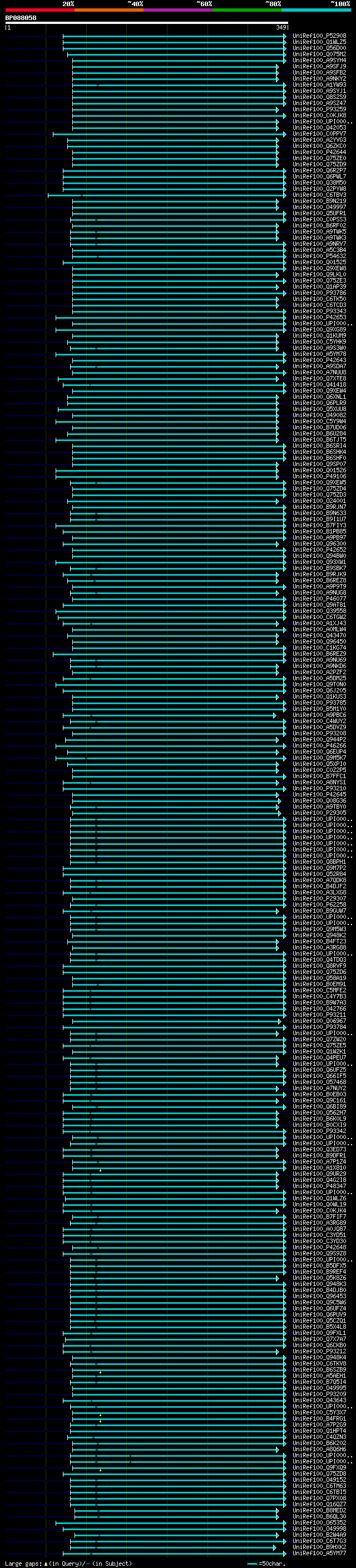Select hit label UniRef100_B6RF02
This screenshot has width=356, height=1568.
pyautogui.click(x=319, y=226)
